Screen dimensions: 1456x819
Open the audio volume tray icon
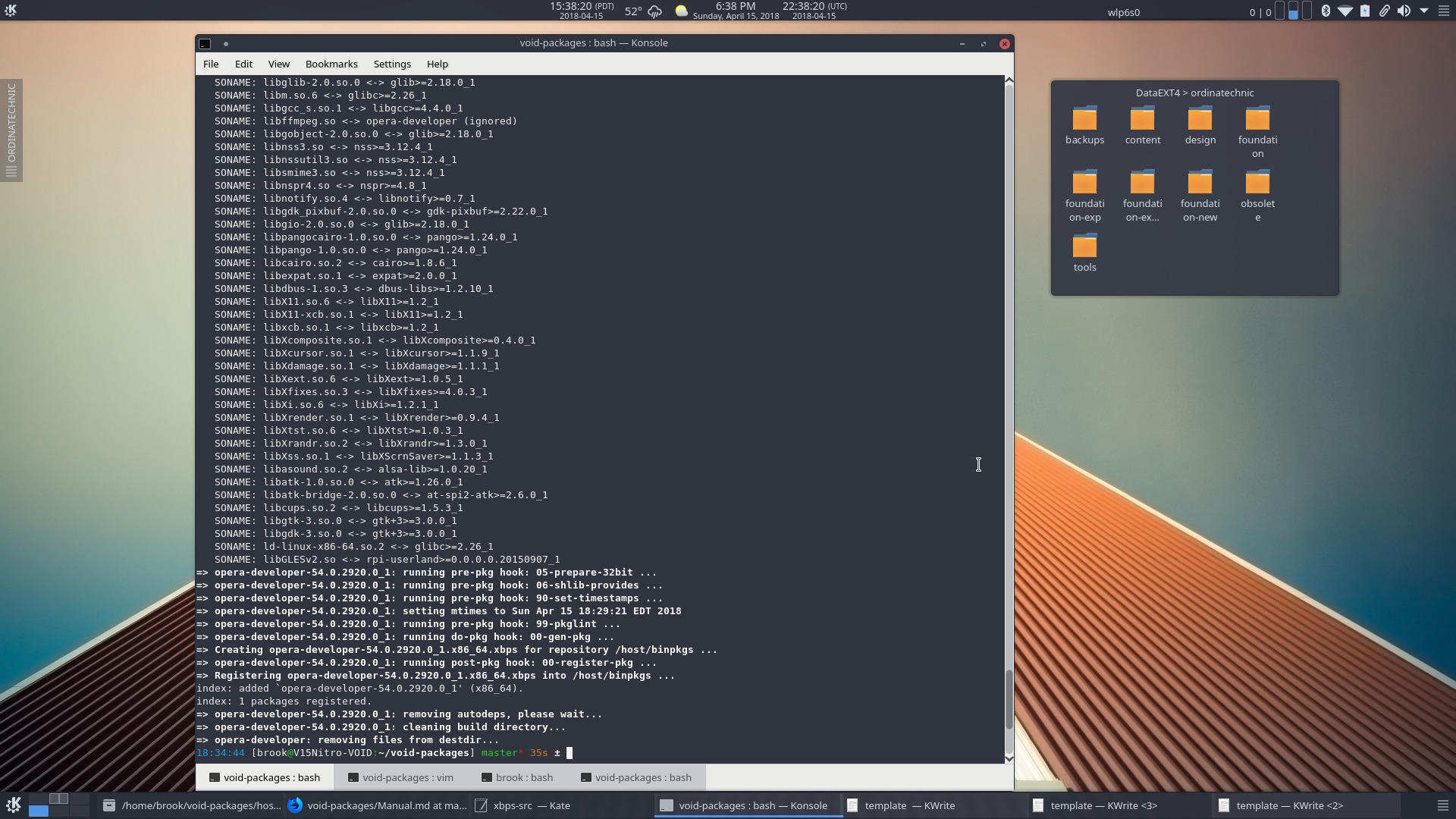pyautogui.click(x=1404, y=11)
